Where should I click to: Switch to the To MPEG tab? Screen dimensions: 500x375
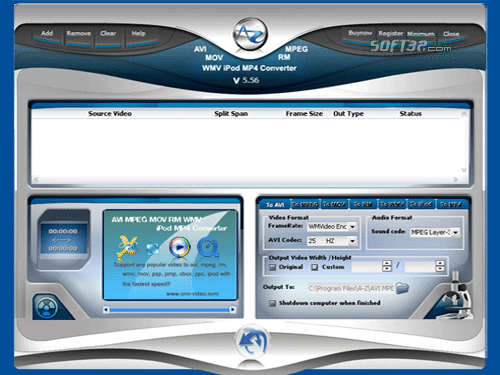click(305, 204)
